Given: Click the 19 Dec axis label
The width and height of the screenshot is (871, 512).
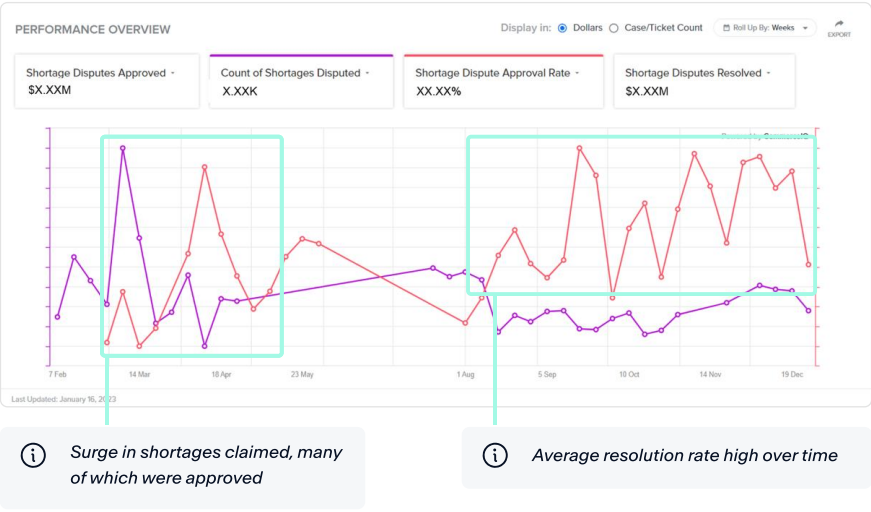Looking at the screenshot, I should point(792,374).
